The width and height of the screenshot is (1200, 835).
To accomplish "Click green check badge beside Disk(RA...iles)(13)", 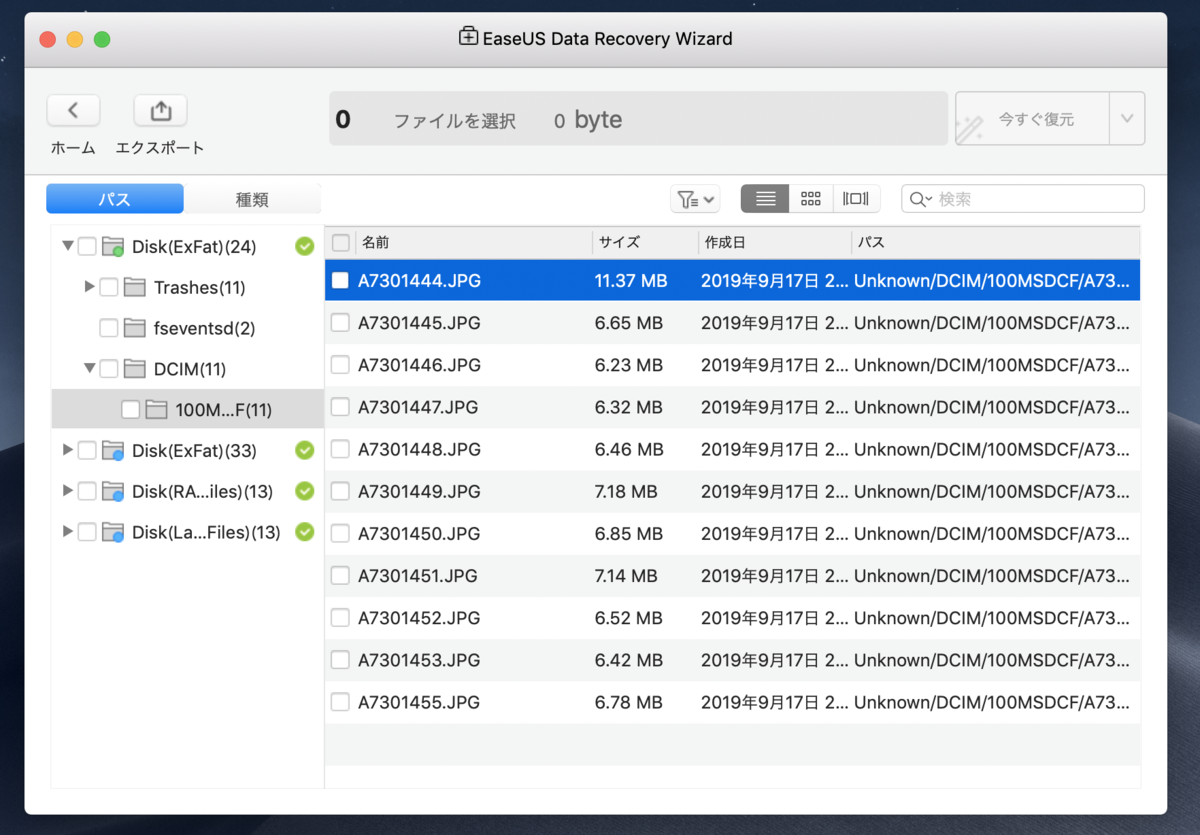I will (305, 491).
